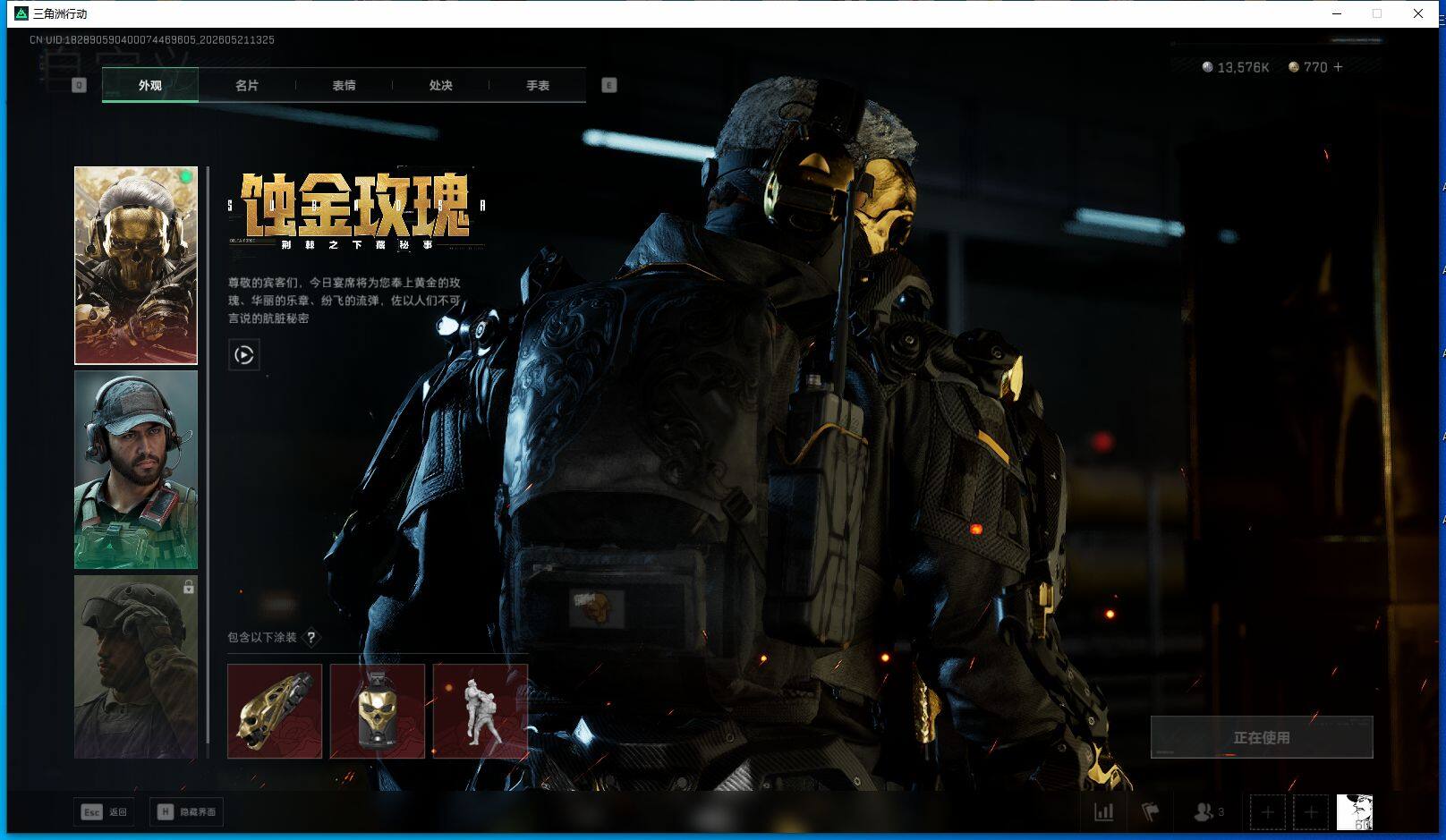Click the second empty squad slot plus

pyautogui.click(x=1311, y=812)
